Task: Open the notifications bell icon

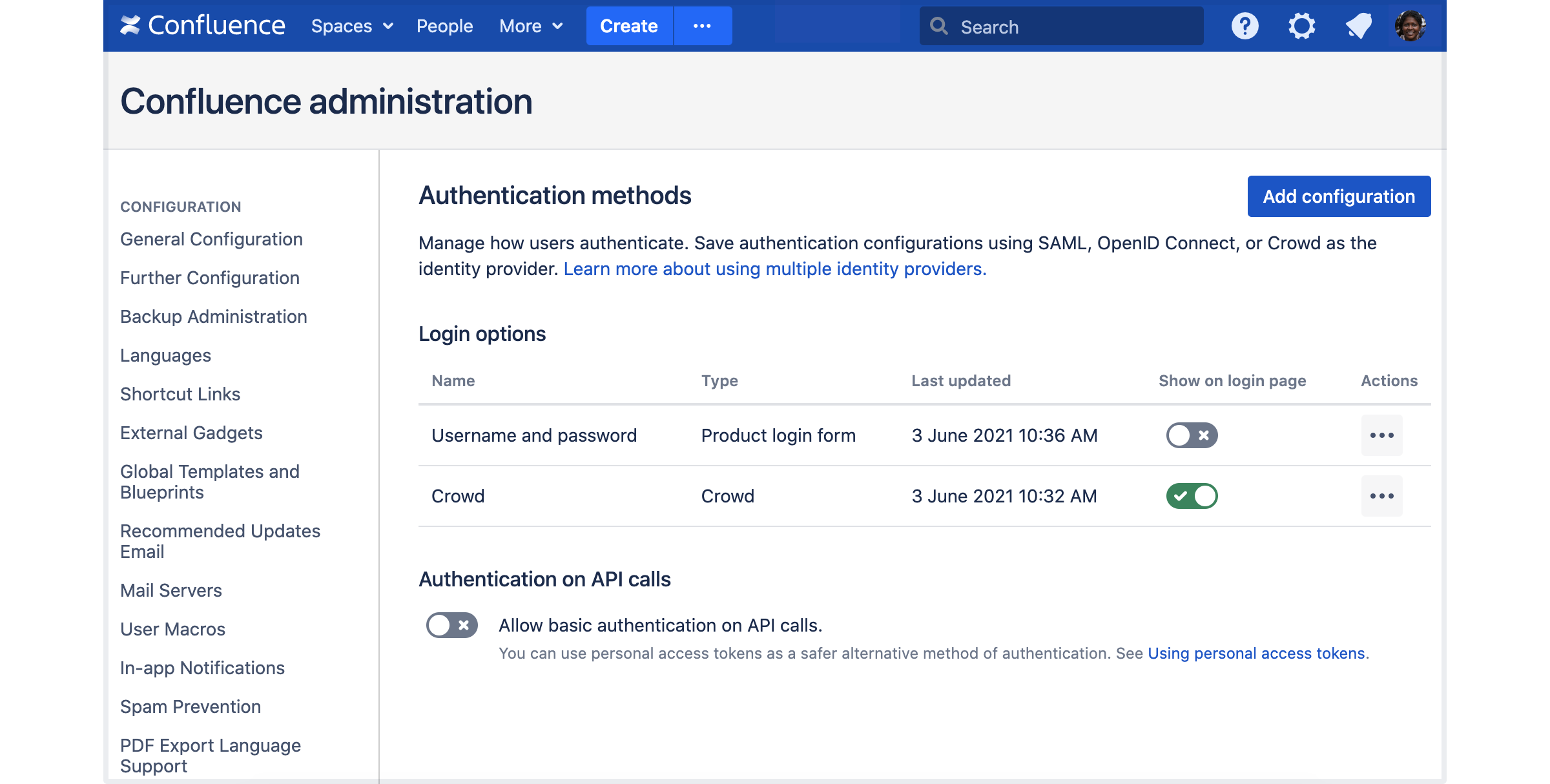Action: pyautogui.click(x=1358, y=26)
